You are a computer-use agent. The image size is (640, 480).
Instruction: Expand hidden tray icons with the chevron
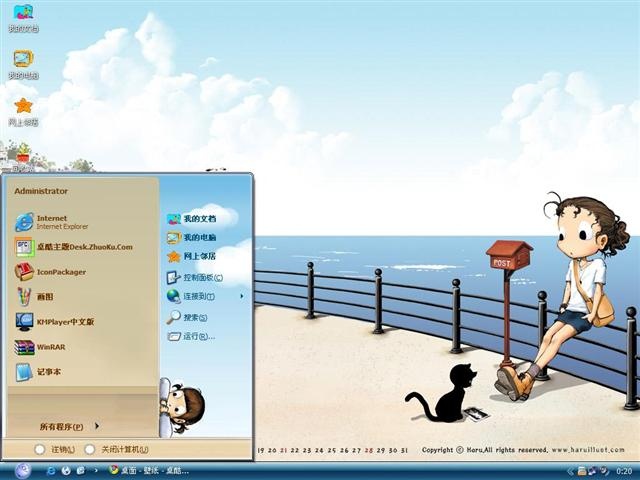(570, 471)
